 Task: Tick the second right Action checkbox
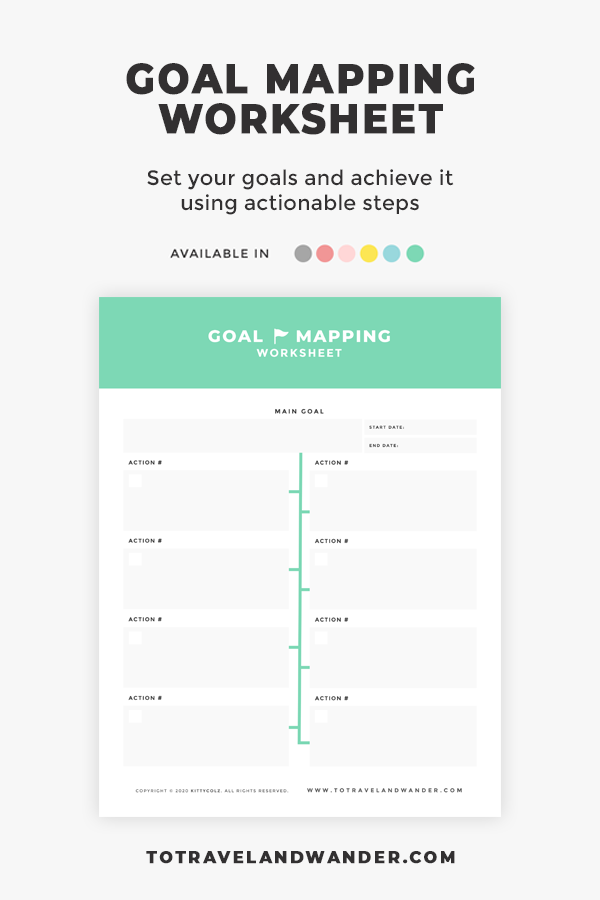pos(321,559)
